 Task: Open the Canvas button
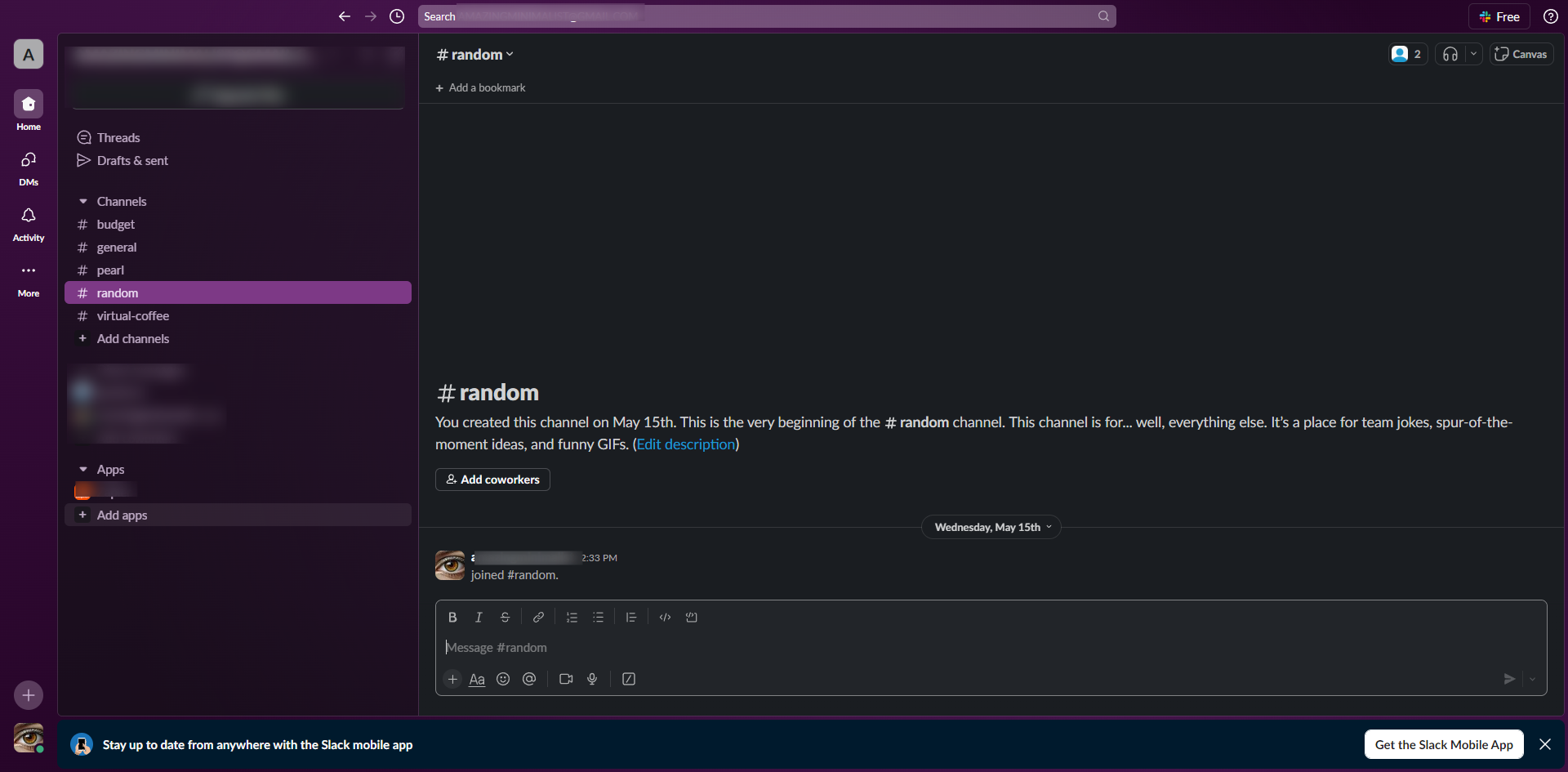1521,54
